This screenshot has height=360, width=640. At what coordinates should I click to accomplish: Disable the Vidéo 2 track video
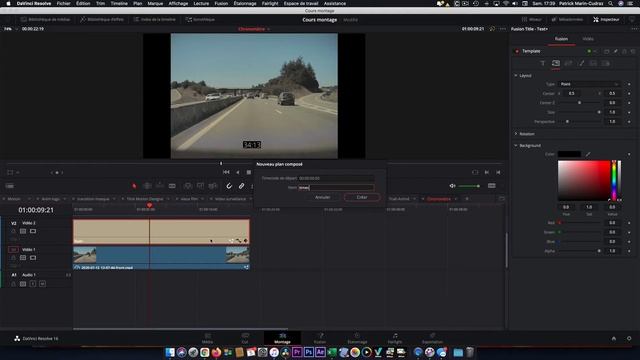coord(33,231)
